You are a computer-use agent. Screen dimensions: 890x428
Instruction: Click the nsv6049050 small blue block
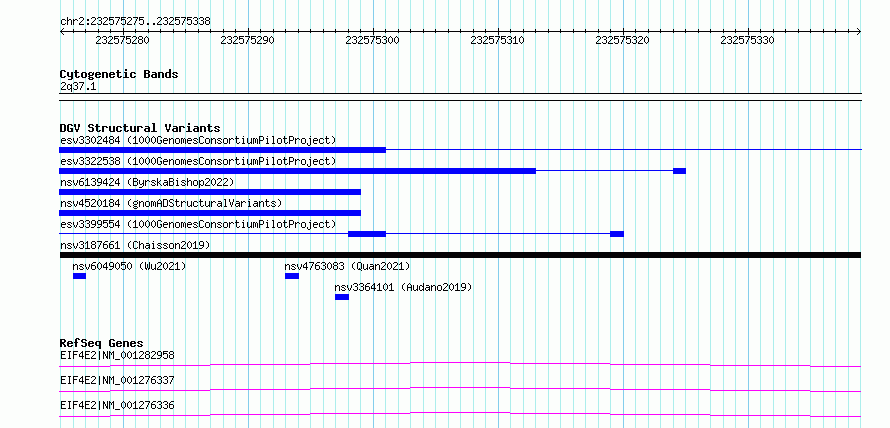click(x=79, y=276)
